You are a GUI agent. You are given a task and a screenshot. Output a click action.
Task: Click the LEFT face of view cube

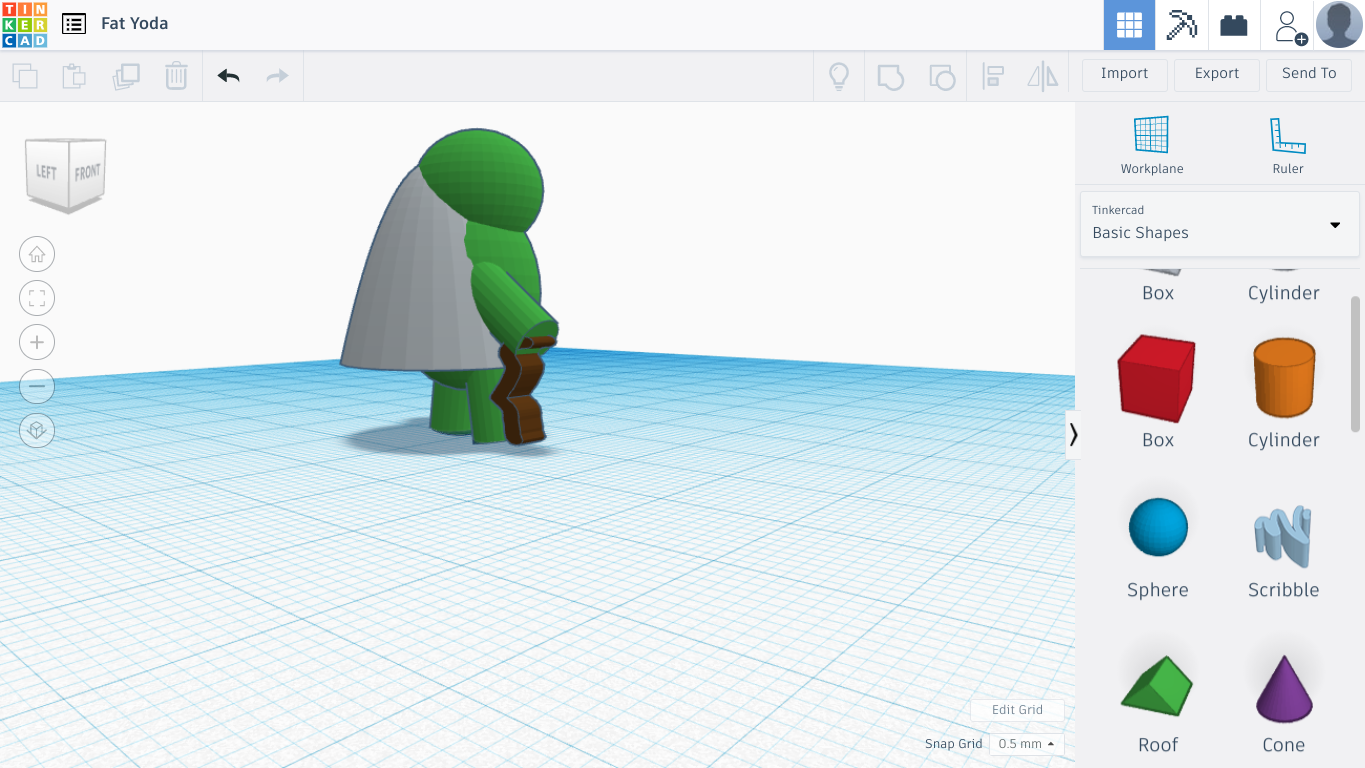(47, 172)
